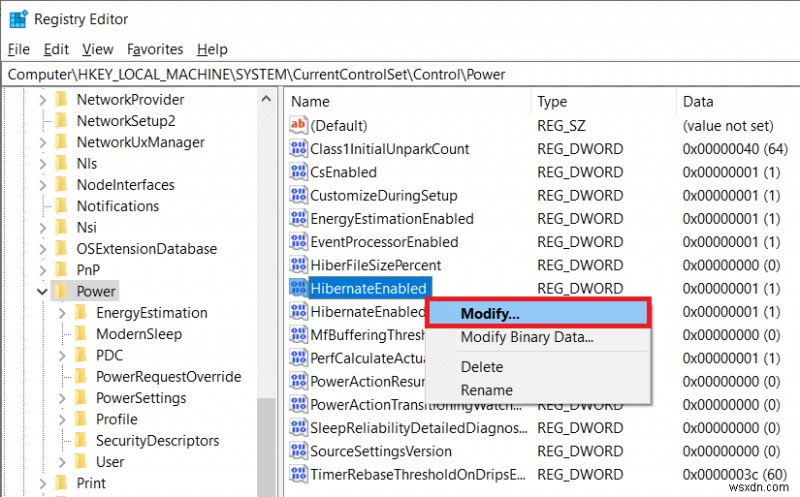Expand the NetworkProvider key
This screenshot has height=497, width=800.
(43, 100)
